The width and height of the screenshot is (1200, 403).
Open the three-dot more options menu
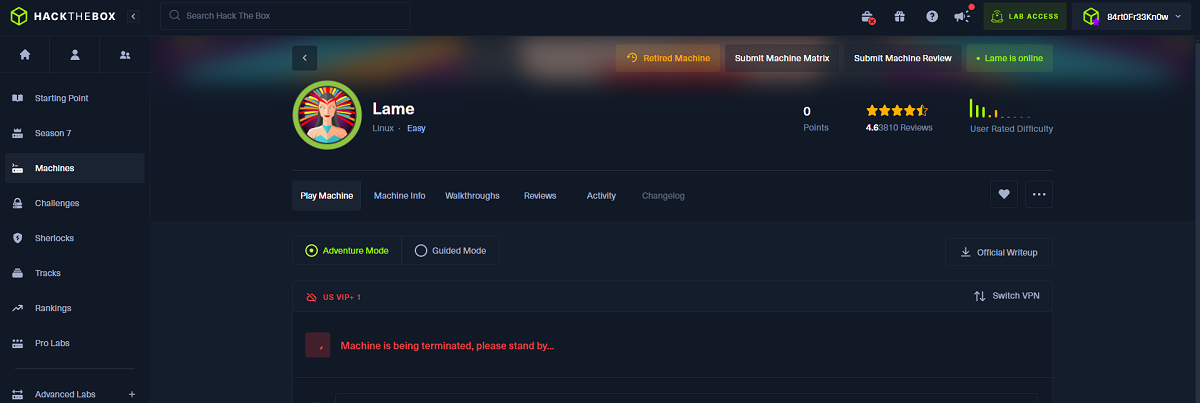1039,195
